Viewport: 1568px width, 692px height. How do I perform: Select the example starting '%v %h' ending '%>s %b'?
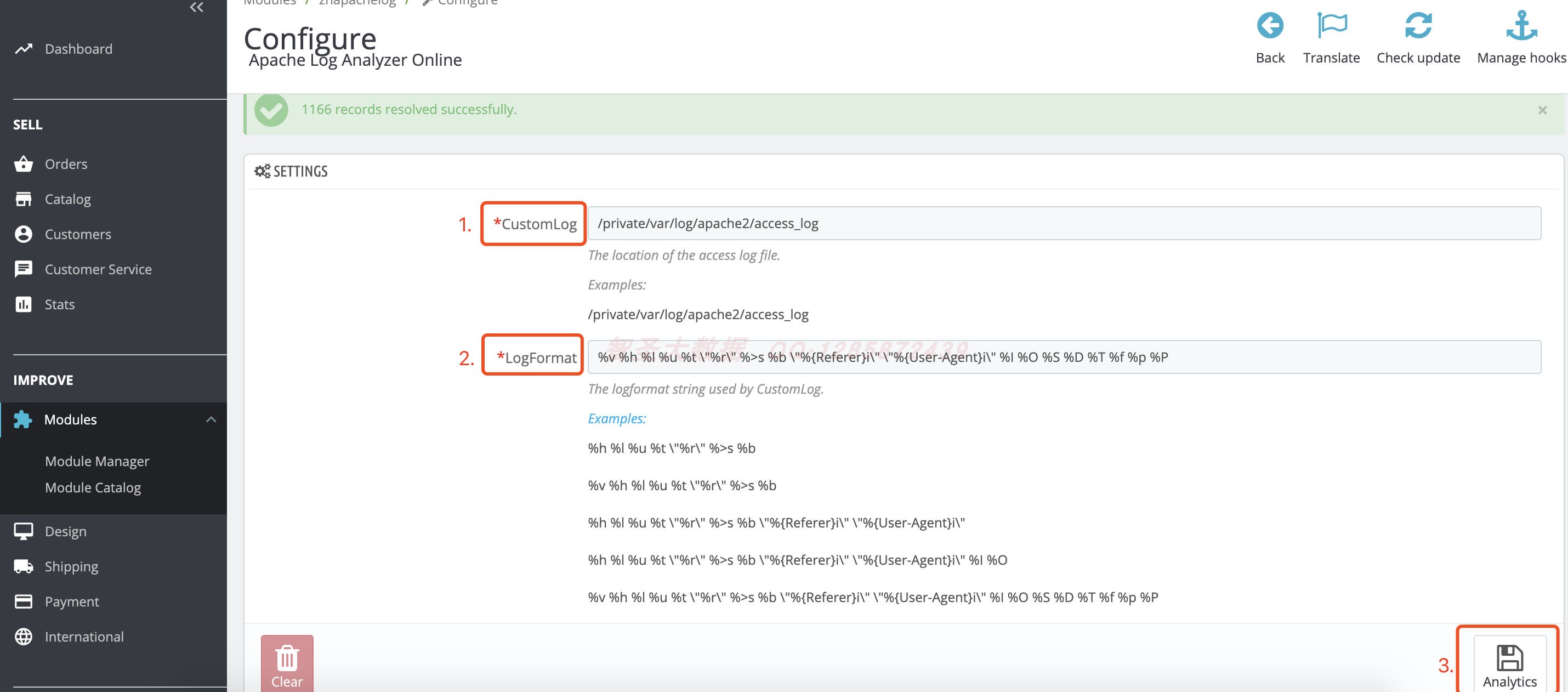click(x=681, y=486)
